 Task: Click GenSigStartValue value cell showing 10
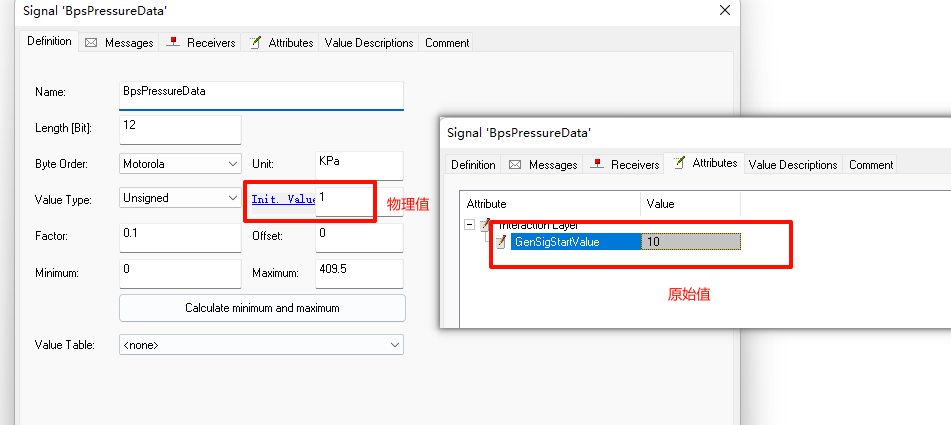pyautogui.click(x=691, y=242)
